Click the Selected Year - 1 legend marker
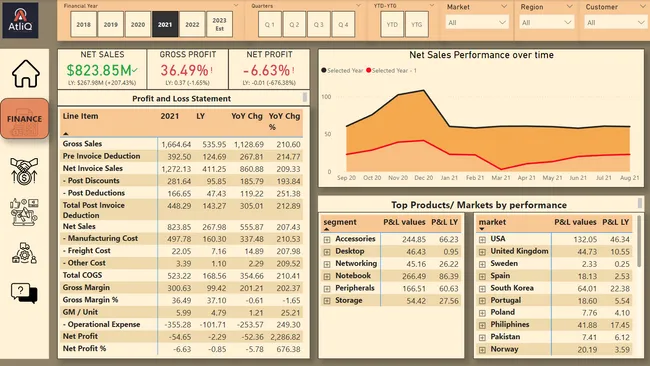Screen dimensions: 650x366 [369, 70]
